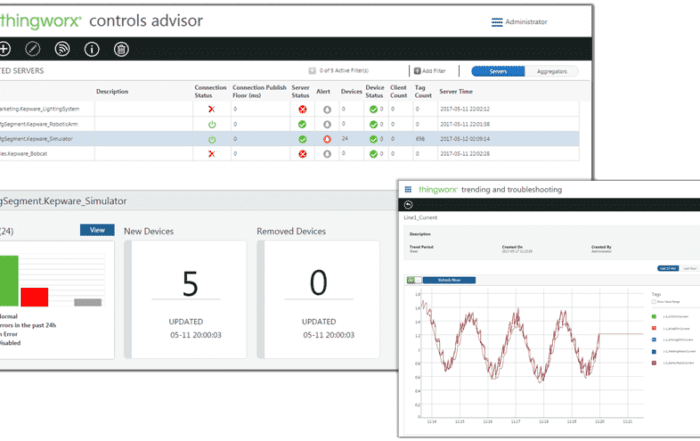Click the edit pencil toolbar icon

point(33,49)
